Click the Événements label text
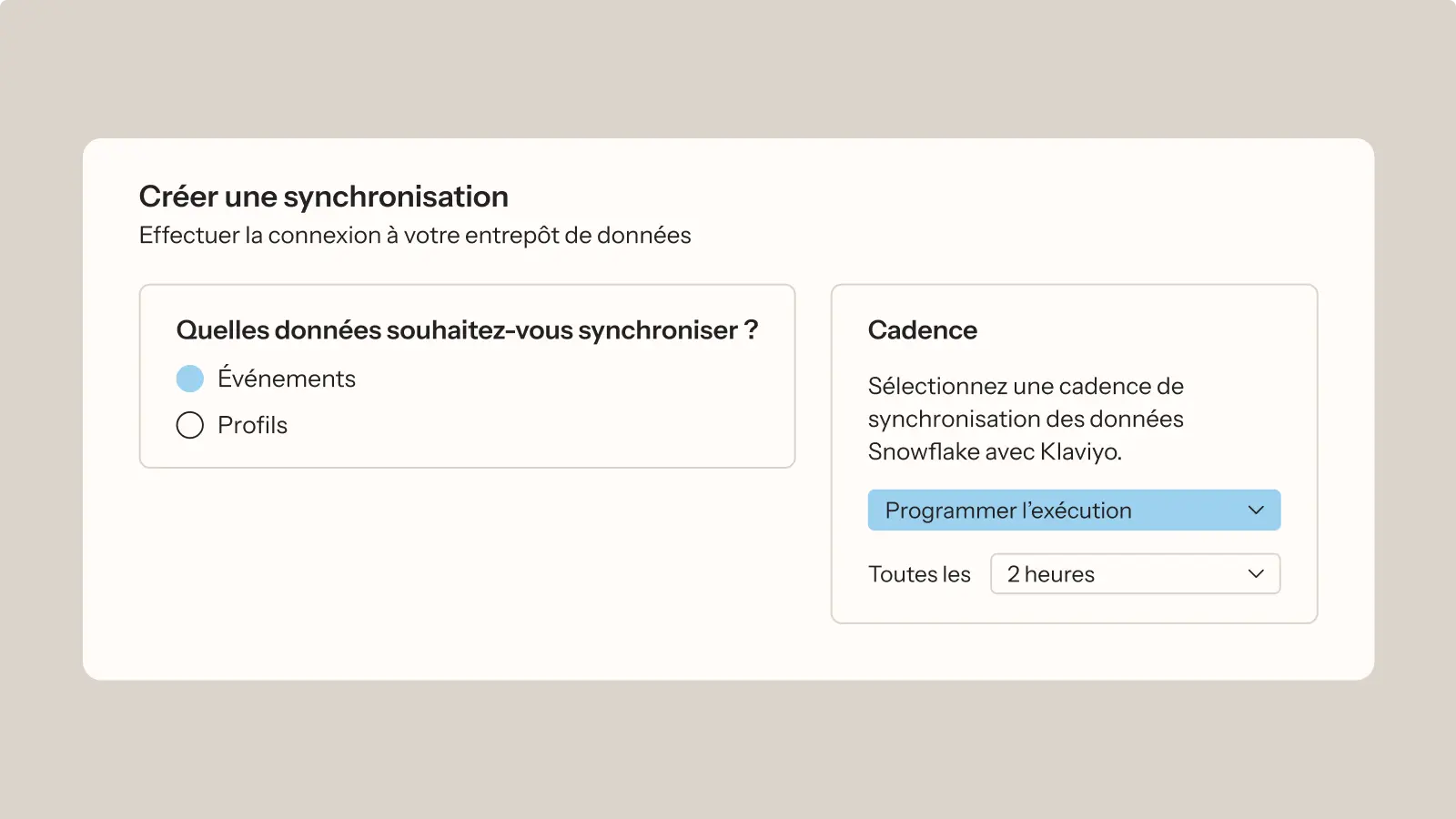This screenshot has height=819, width=1456. click(x=287, y=378)
